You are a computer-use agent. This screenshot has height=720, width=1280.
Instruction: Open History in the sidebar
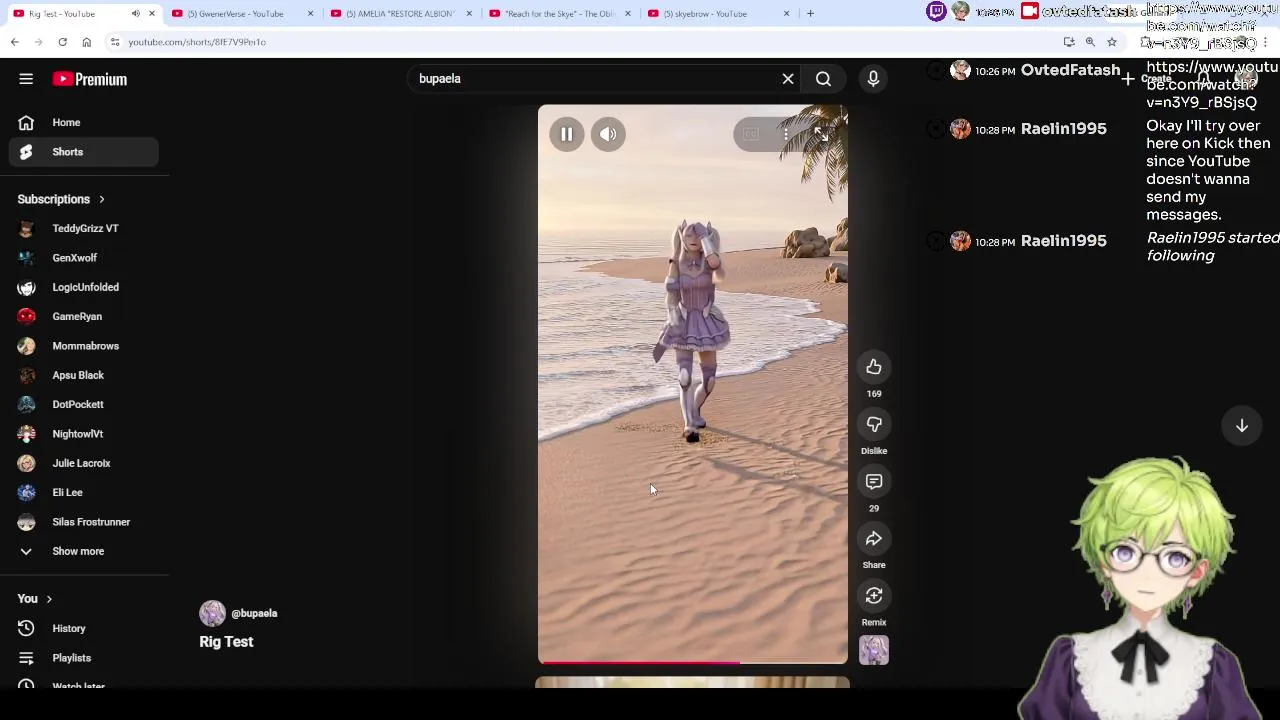[84, 628]
